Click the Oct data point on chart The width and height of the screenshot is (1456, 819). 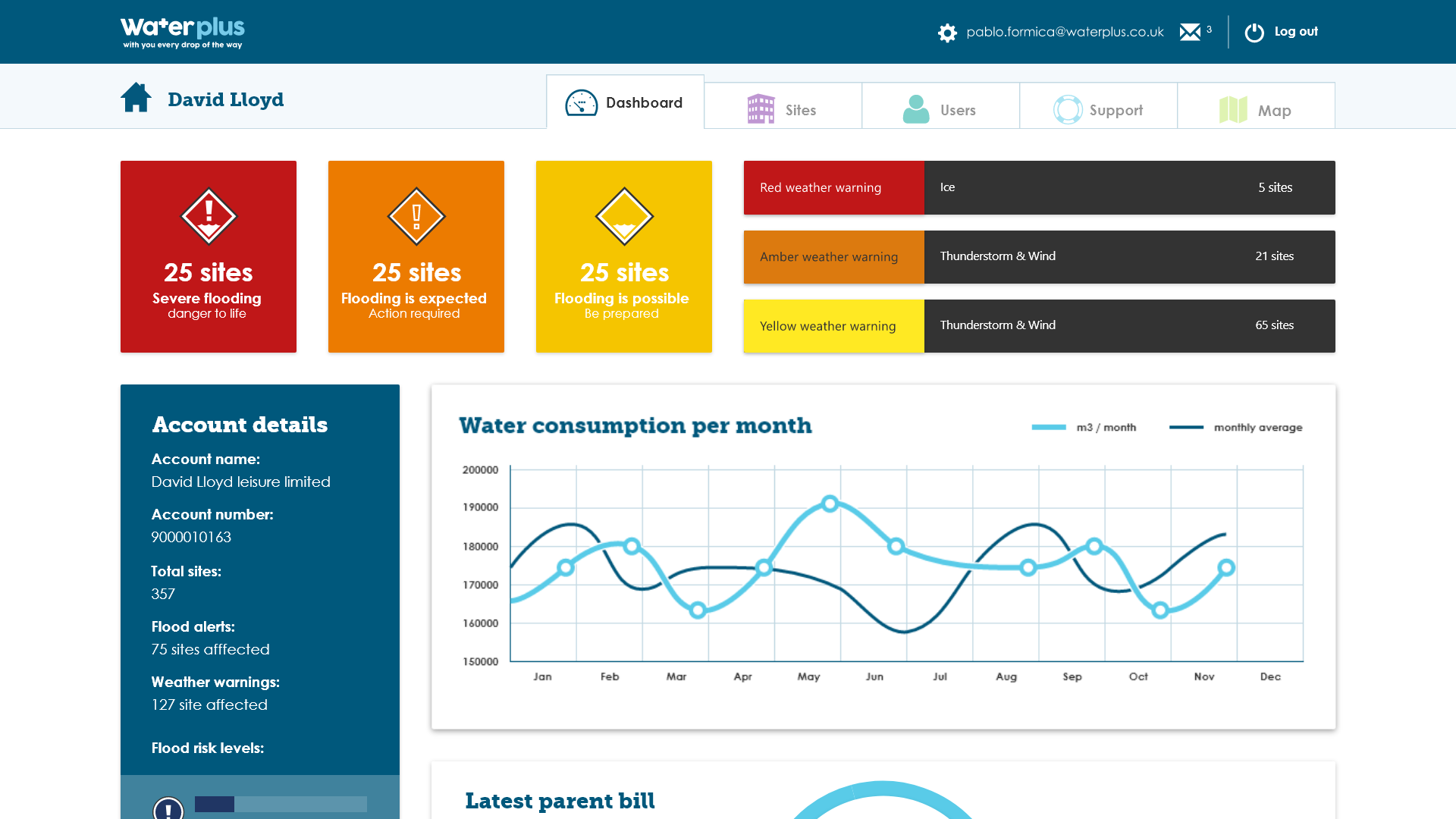[1160, 610]
